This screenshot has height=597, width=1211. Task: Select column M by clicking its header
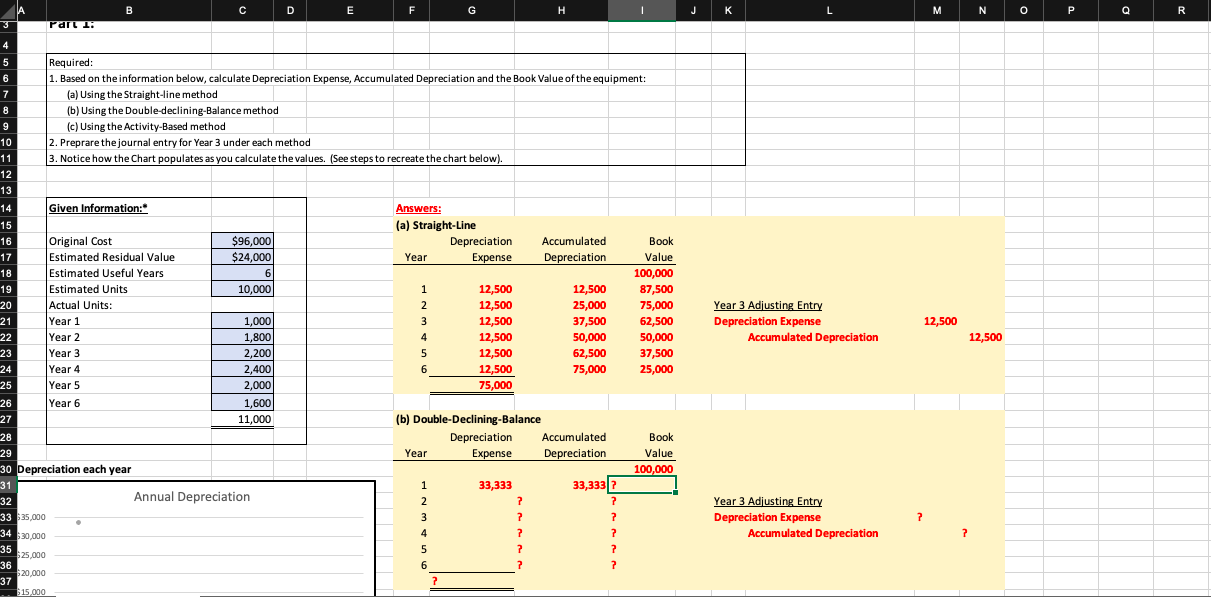click(936, 10)
